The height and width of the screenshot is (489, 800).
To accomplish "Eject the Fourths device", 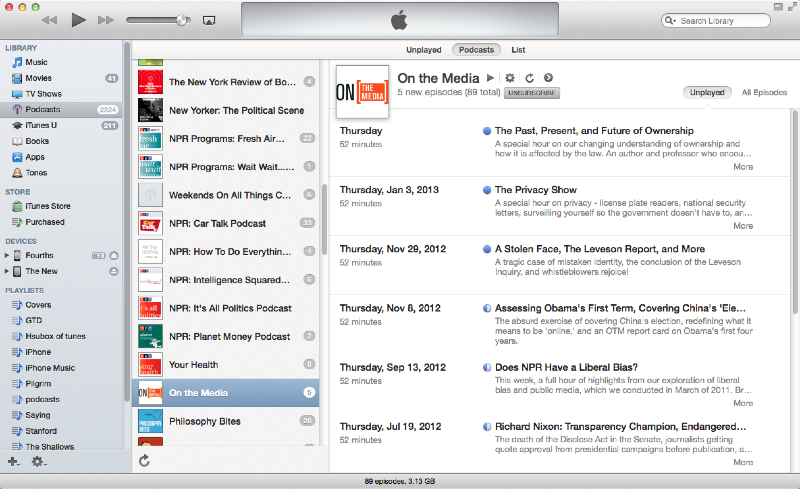I will tap(114, 255).
